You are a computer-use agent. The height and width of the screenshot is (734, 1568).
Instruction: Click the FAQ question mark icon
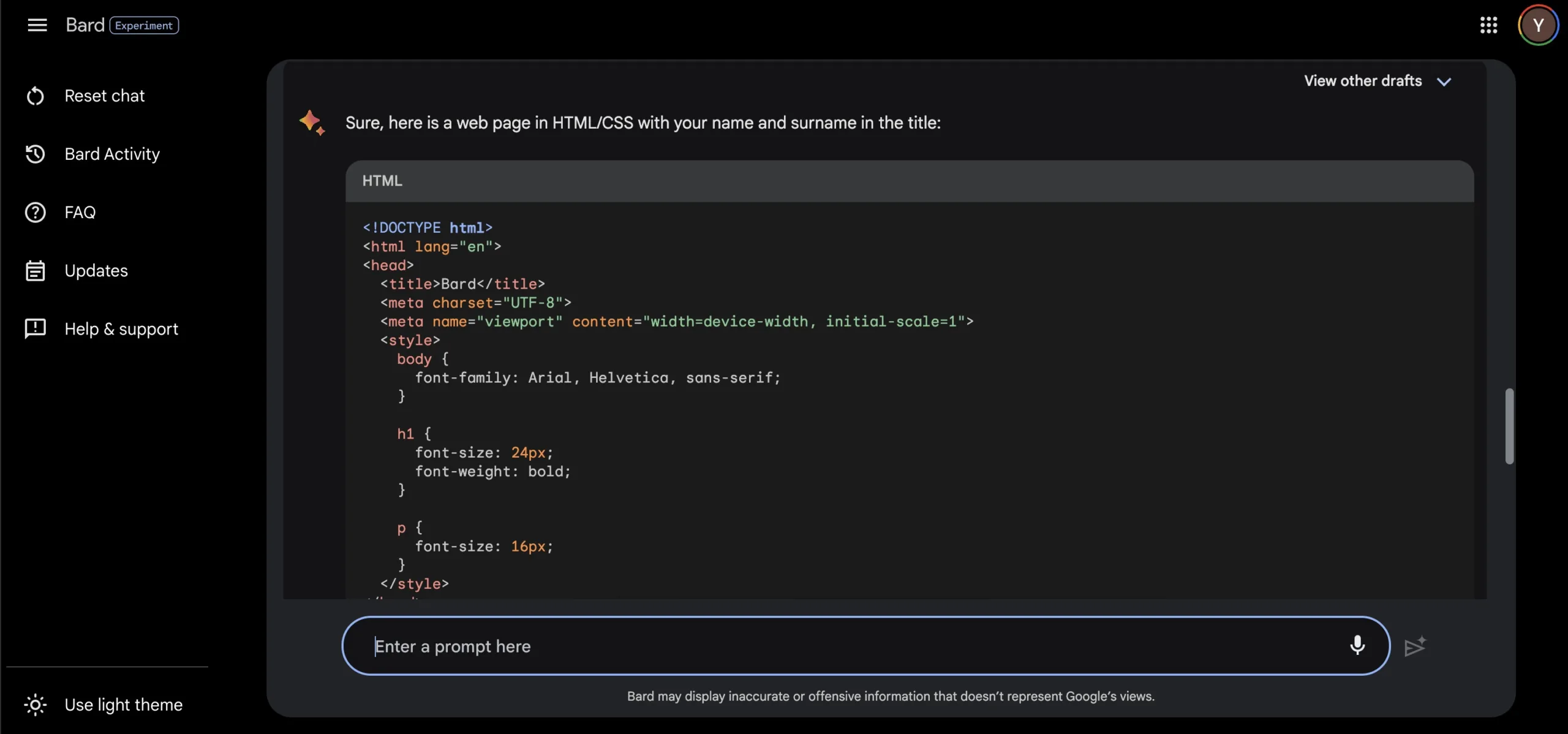(36, 213)
